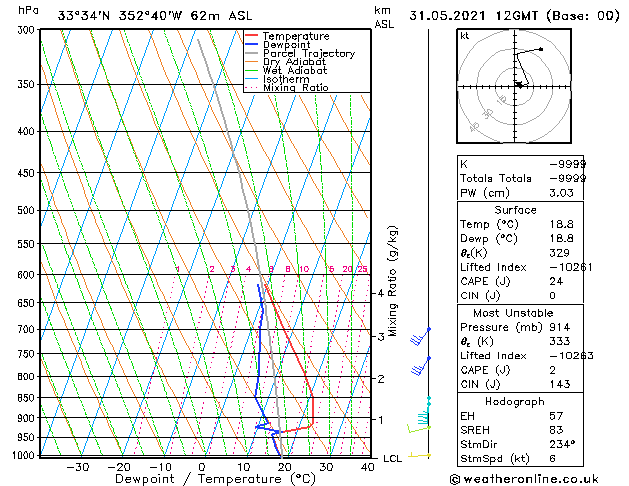Click the weatheronline.co.uk copyright text
The height and width of the screenshot is (486, 629).
[x=525, y=479]
